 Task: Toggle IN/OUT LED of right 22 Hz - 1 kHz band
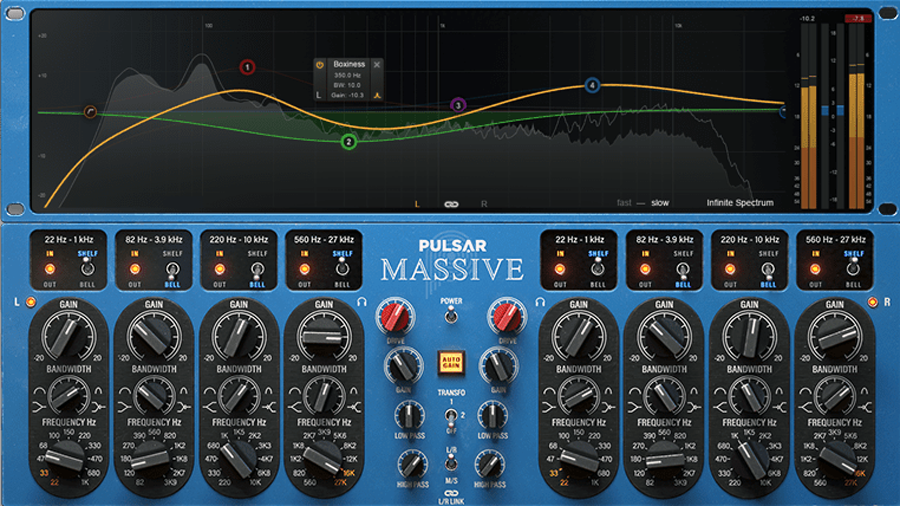click(x=560, y=268)
